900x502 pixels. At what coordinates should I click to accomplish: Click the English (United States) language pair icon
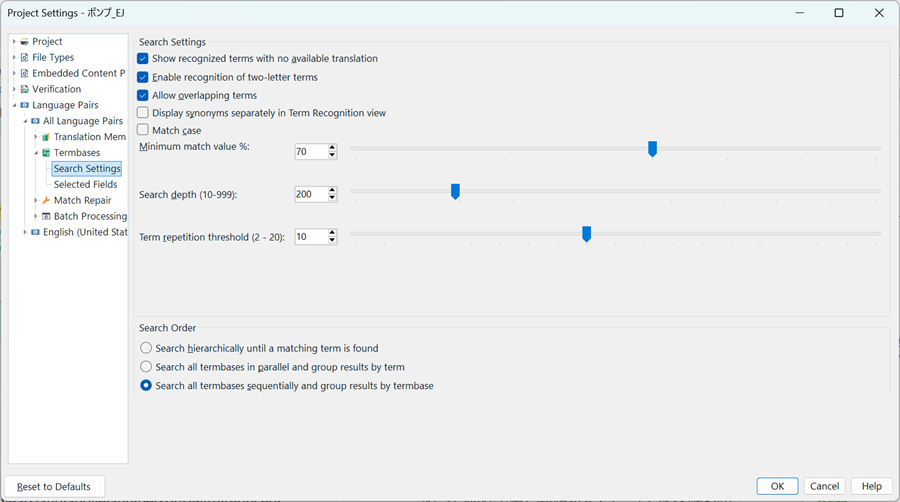(x=35, y=232)
